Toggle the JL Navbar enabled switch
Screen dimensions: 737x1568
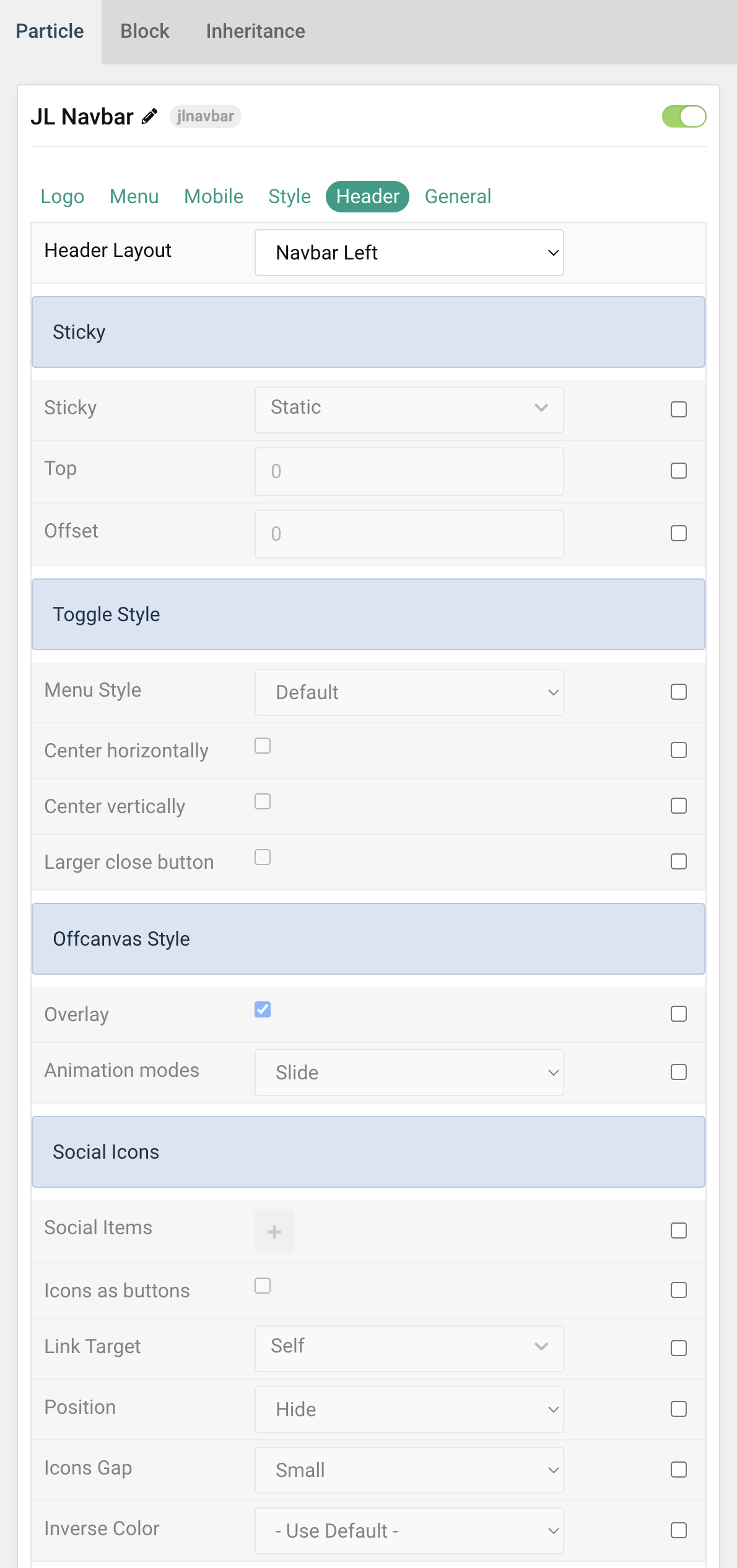tap(684, 116)
